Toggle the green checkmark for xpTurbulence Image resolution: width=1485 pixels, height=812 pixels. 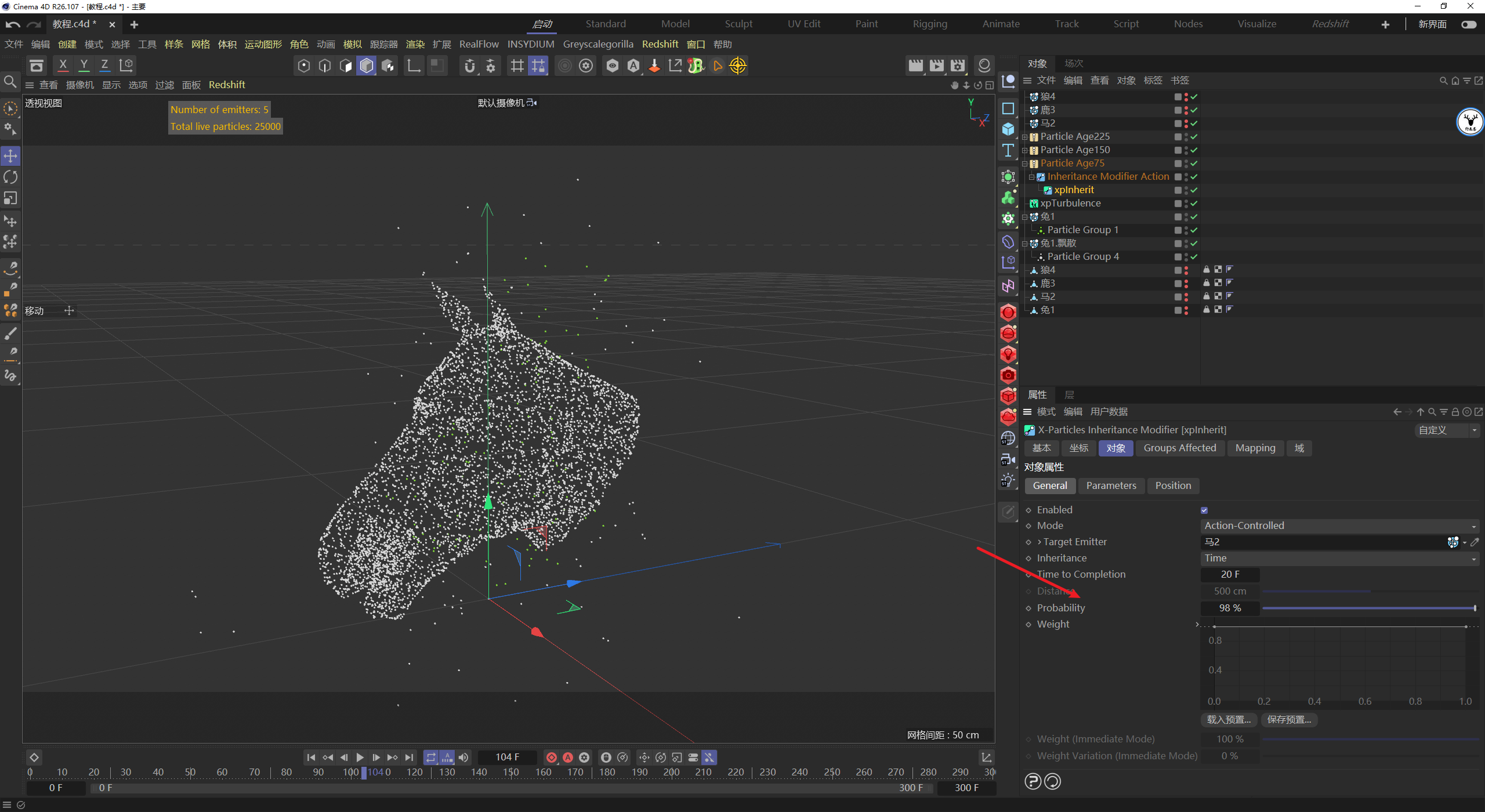point(1194,204)
